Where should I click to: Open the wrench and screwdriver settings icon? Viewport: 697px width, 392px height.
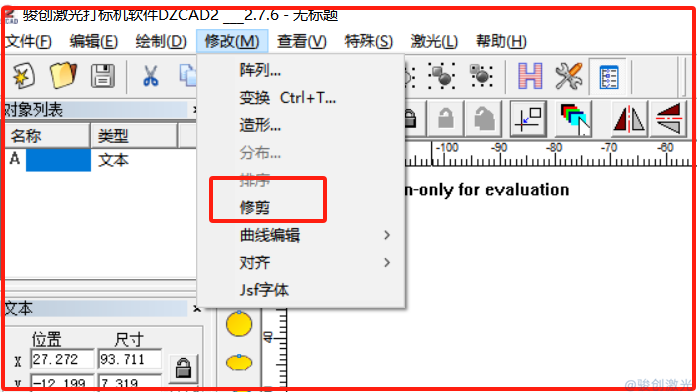point(569,76)
